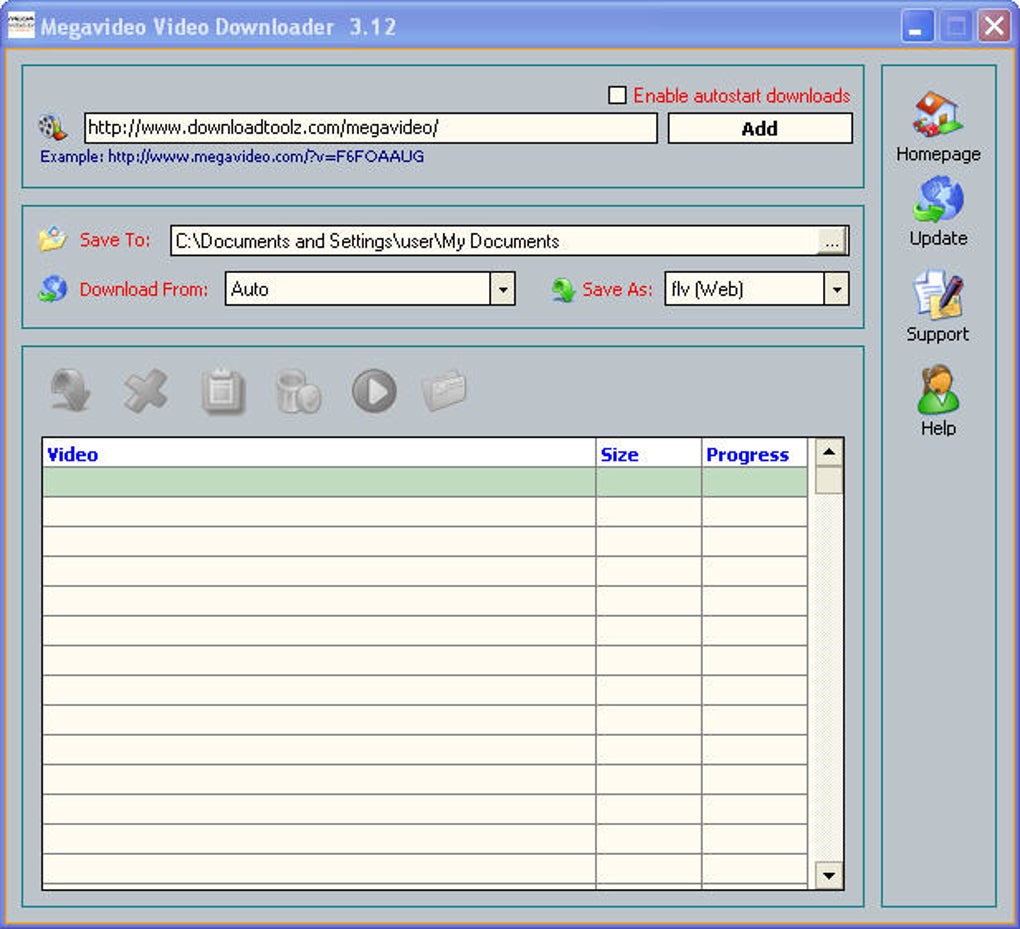
Task: Click the application icon in the title bar
Action: pyautogui.click(x=21, y=26)
